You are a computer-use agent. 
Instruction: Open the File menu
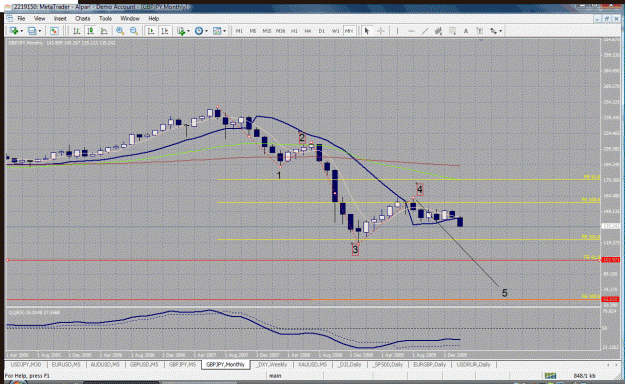(21, 18)
